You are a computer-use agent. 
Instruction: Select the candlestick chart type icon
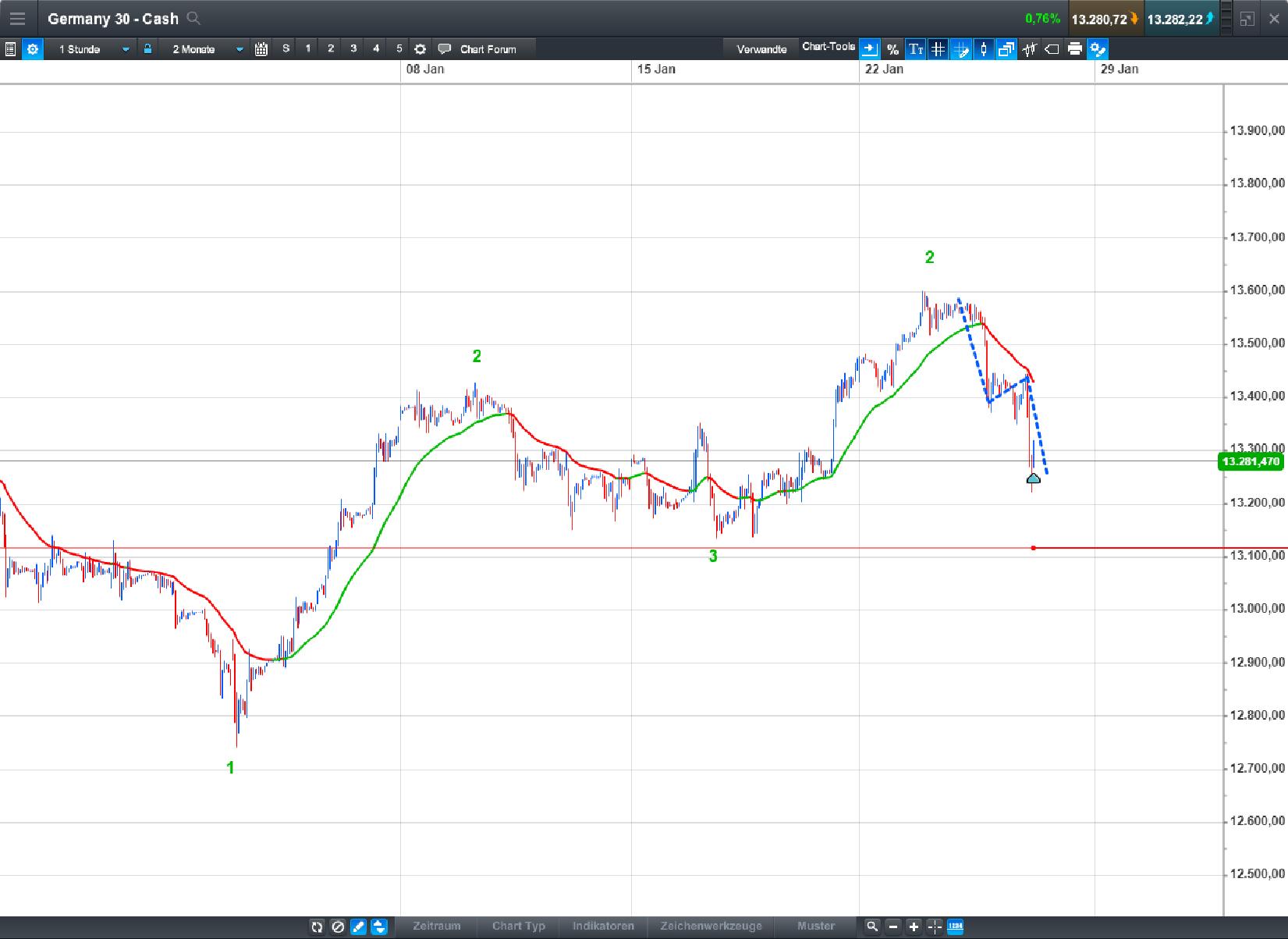1028,48
